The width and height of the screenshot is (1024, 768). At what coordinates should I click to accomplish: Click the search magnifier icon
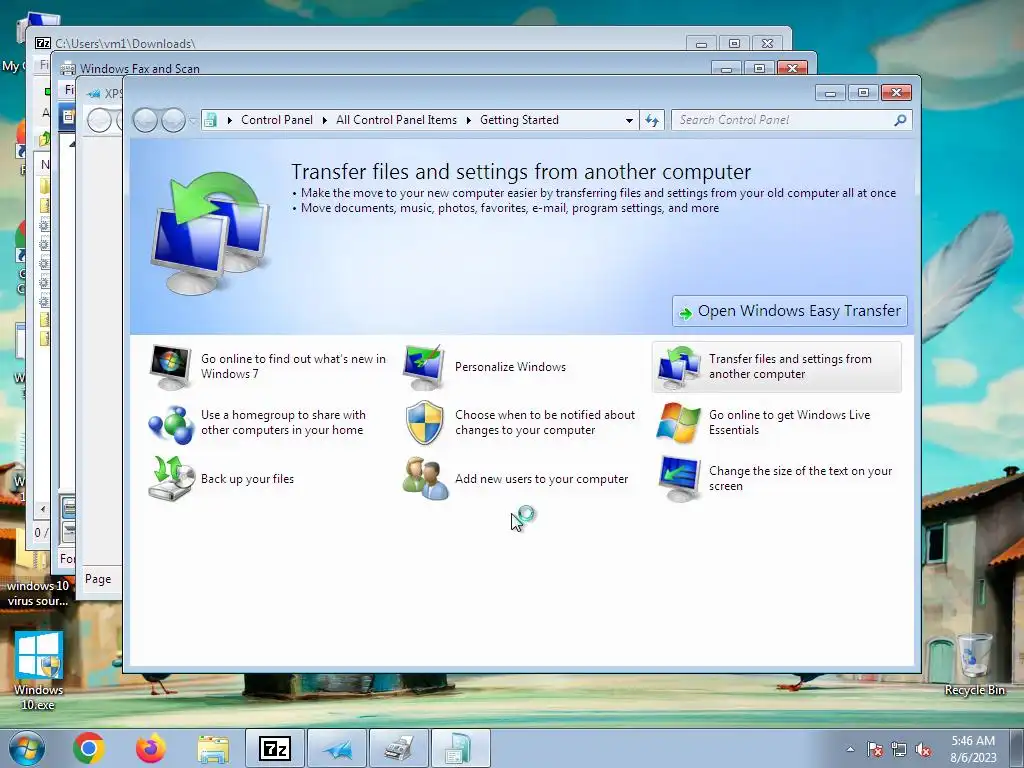(x=900, y=120)
